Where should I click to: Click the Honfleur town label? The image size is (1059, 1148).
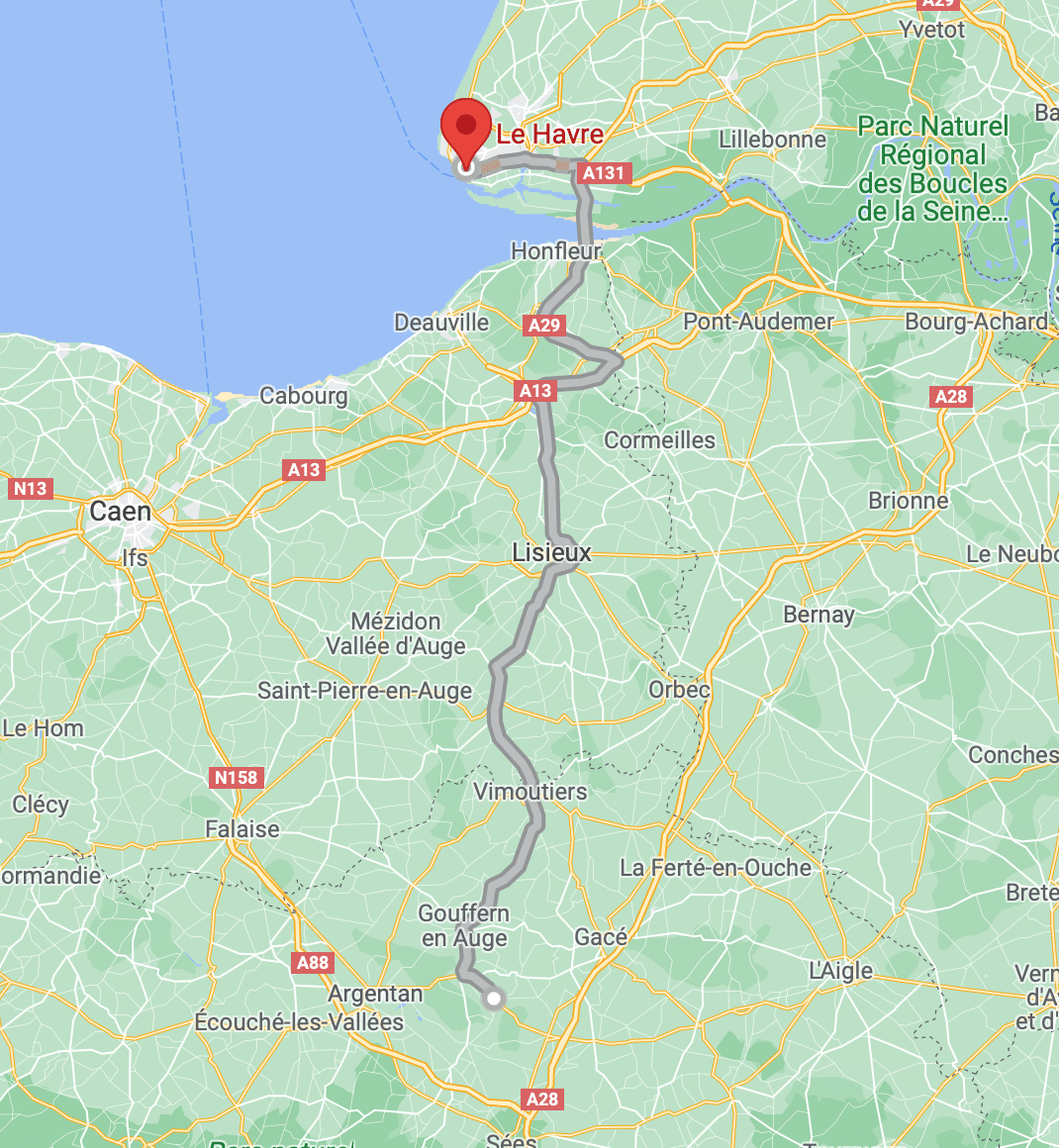click(x=556, y=251)
